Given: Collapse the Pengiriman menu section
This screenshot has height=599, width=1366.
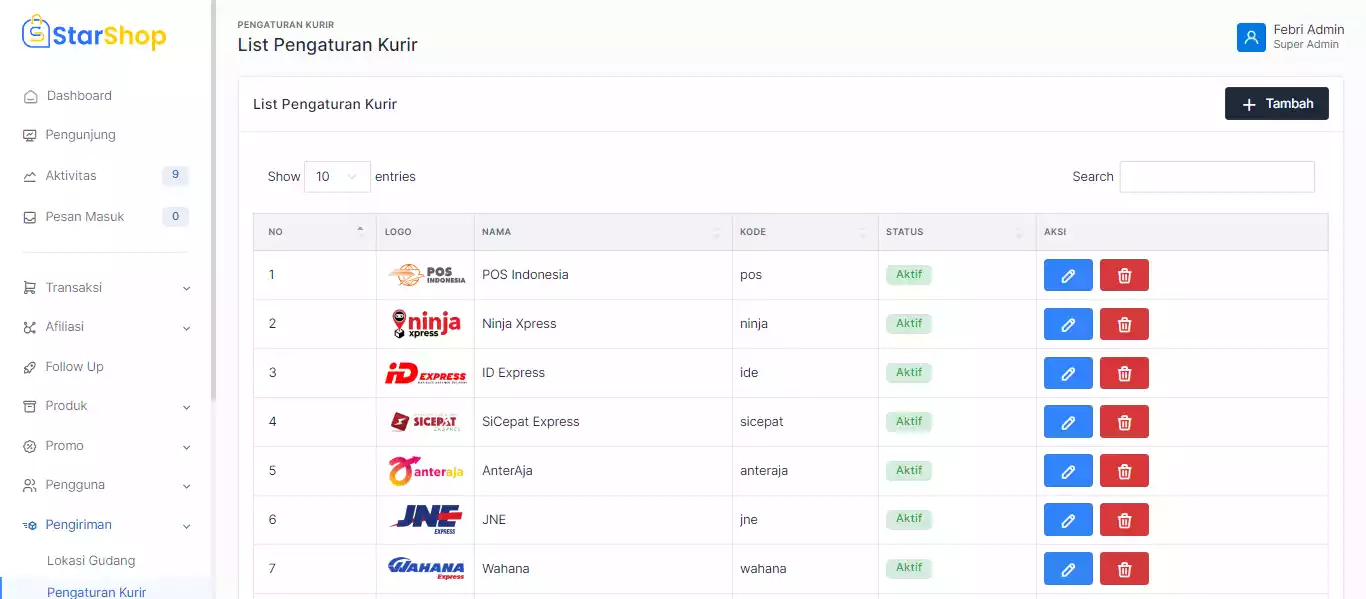Looking at the screenshot, I should coord(105,525).
